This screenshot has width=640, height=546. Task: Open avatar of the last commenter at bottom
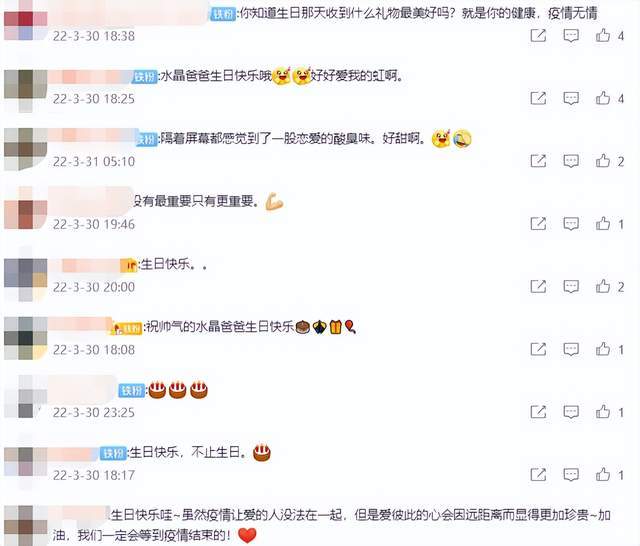click(x=25, y=526)
